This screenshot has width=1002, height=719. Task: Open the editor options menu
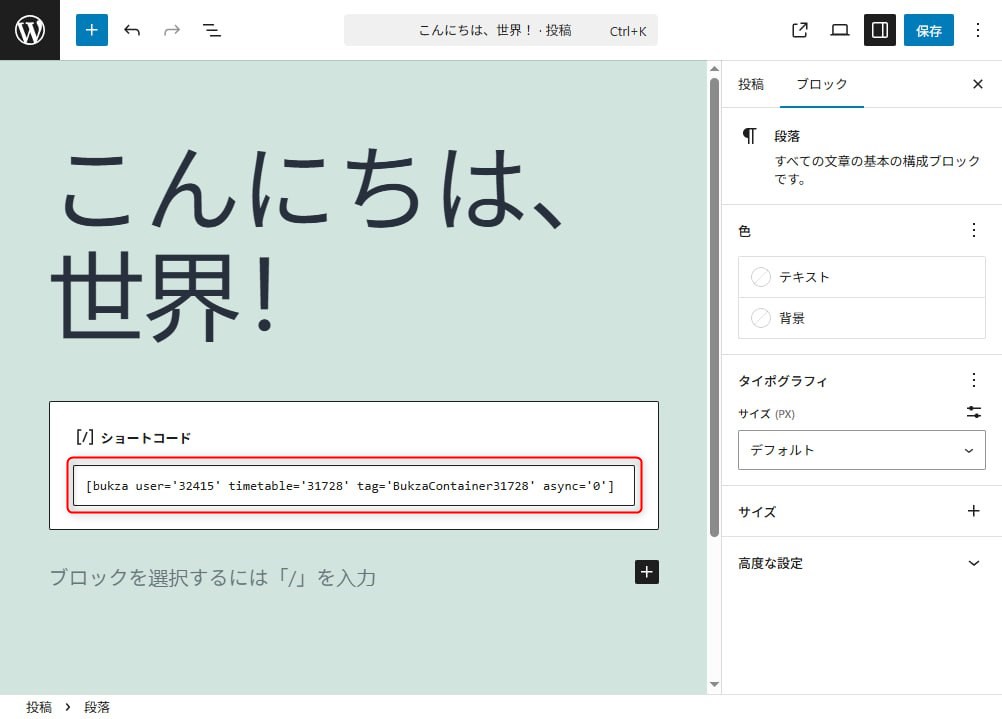tap(978, 30)
